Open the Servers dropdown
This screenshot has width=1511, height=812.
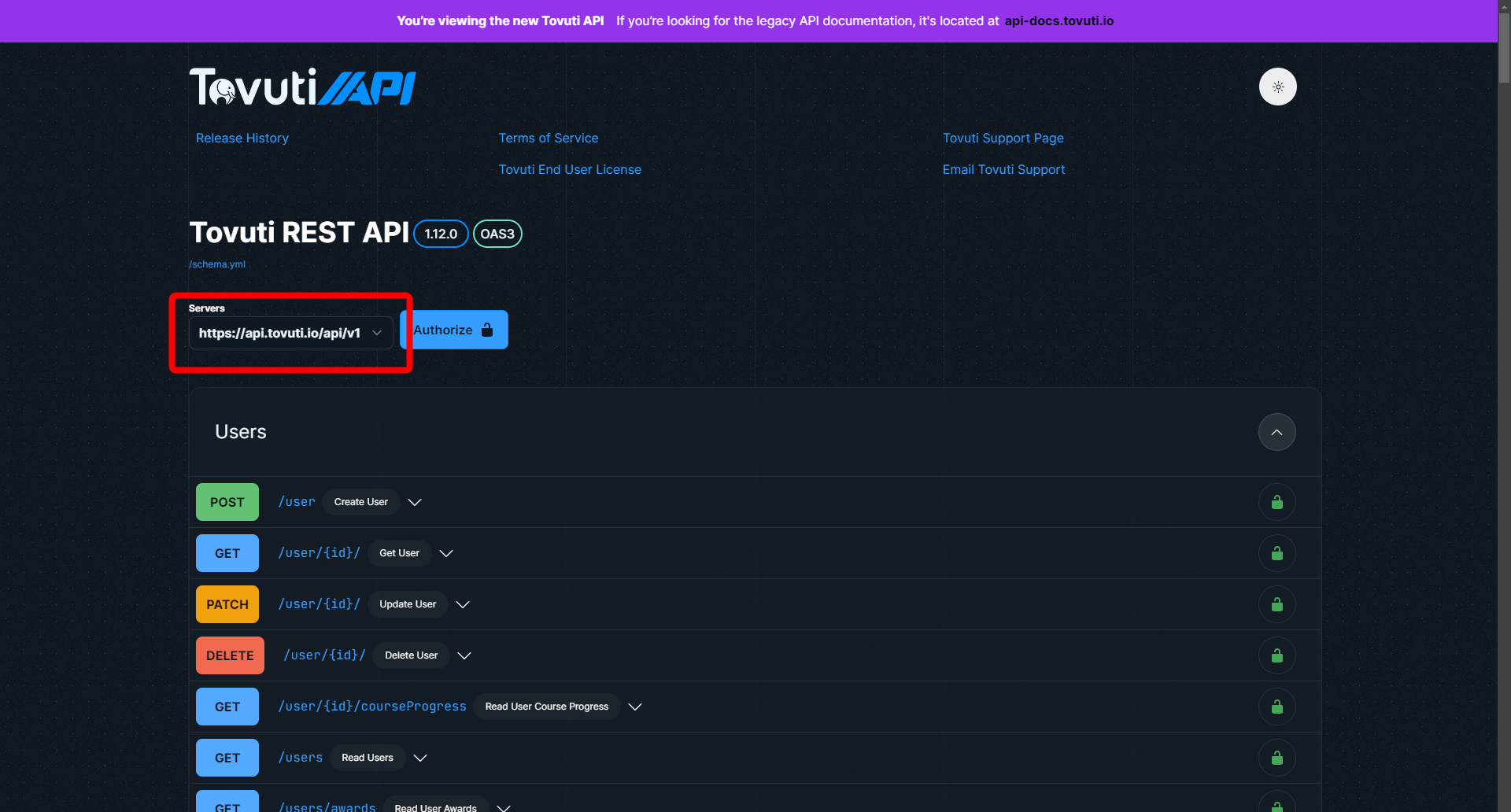pos(290,333)
